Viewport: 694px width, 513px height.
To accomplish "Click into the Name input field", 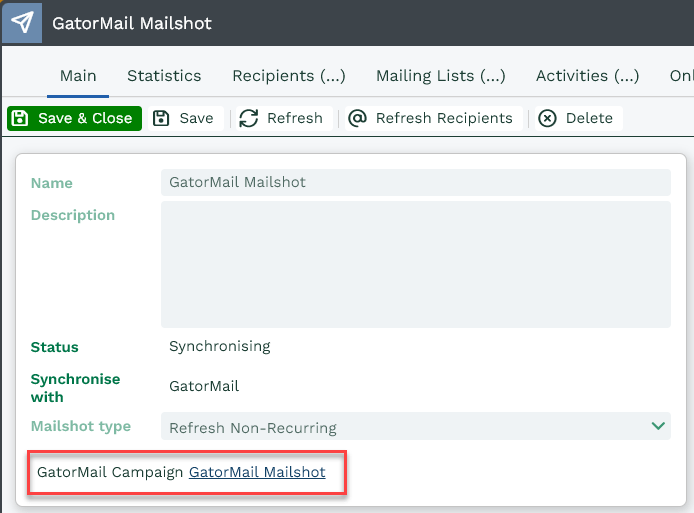I will pos(415,182).
